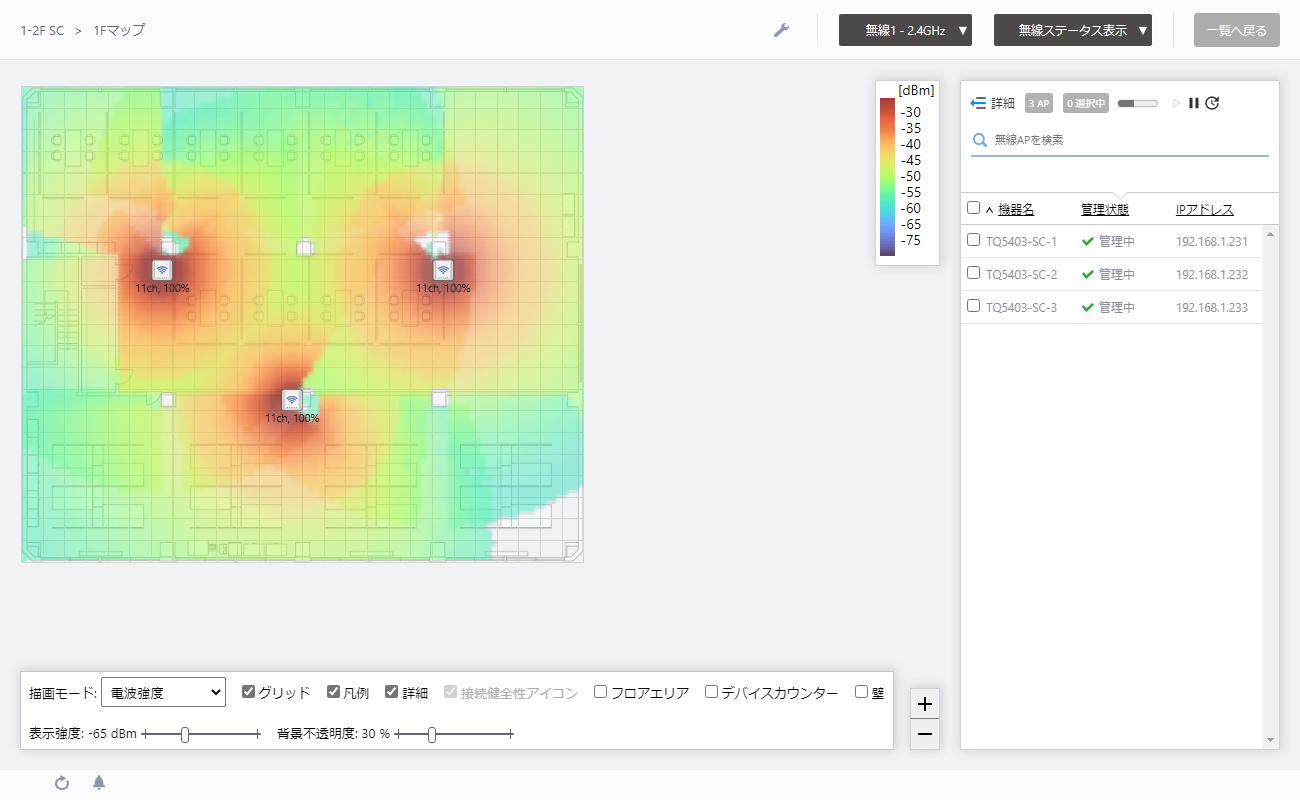Open the wrench settings icon
The height and width of the screenshot is (800, 1300).
point(782,30)
